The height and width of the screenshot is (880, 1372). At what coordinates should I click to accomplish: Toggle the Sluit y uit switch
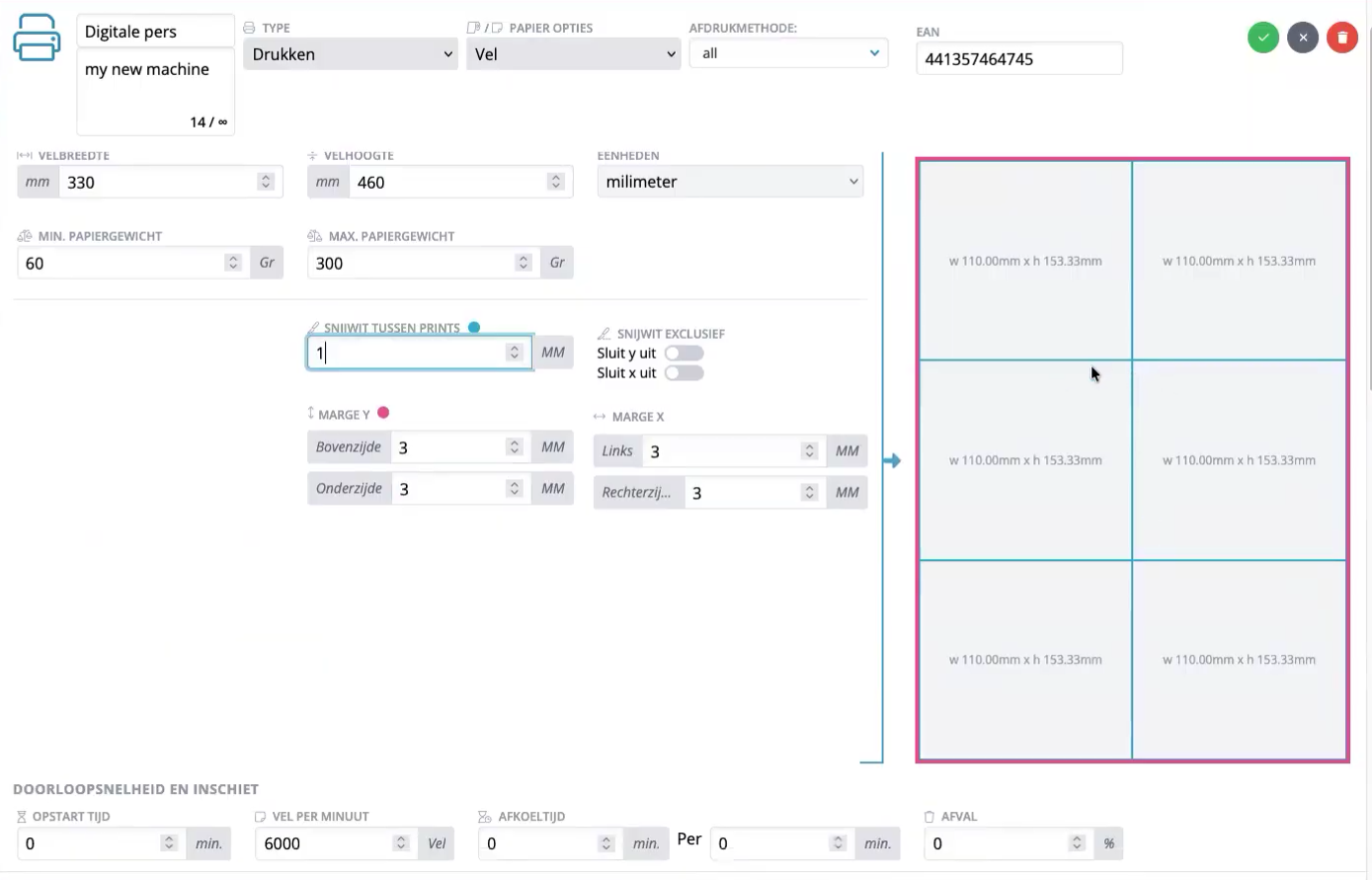[684, 353]
